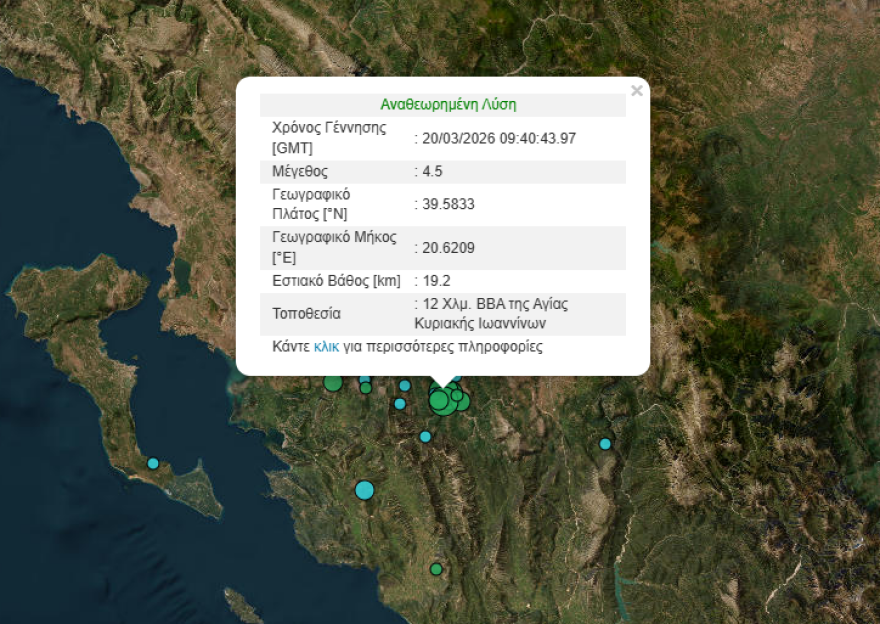The width and height of the screenshot is (880, 624).
Task: Click the large cyan marker near the western coast
Action: click(x=364, y=490)
